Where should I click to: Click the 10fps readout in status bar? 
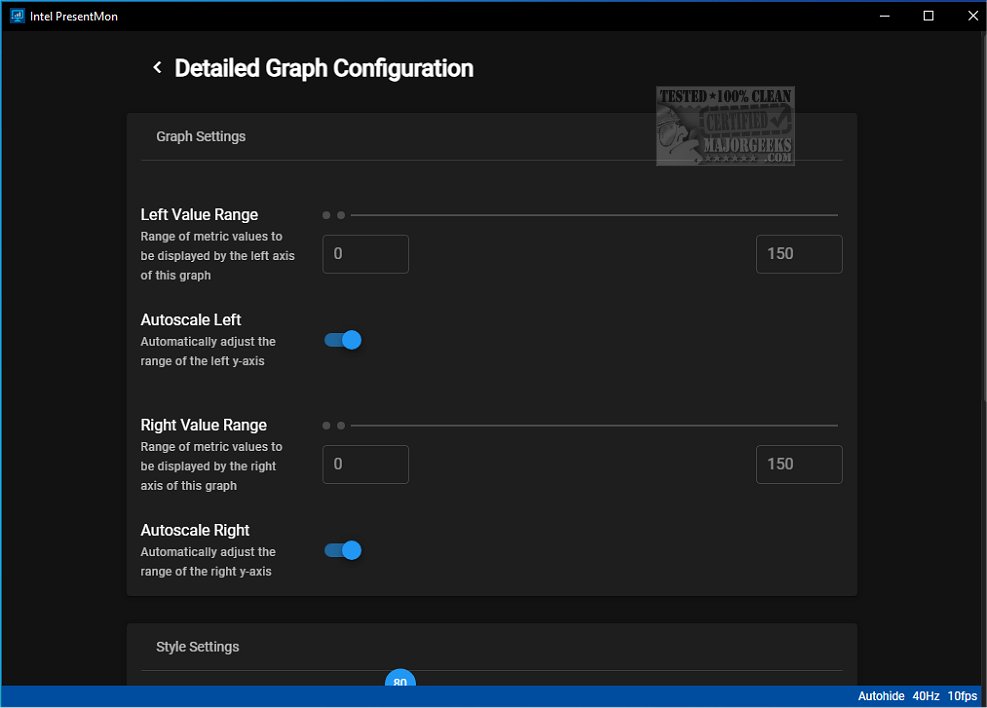963,696
